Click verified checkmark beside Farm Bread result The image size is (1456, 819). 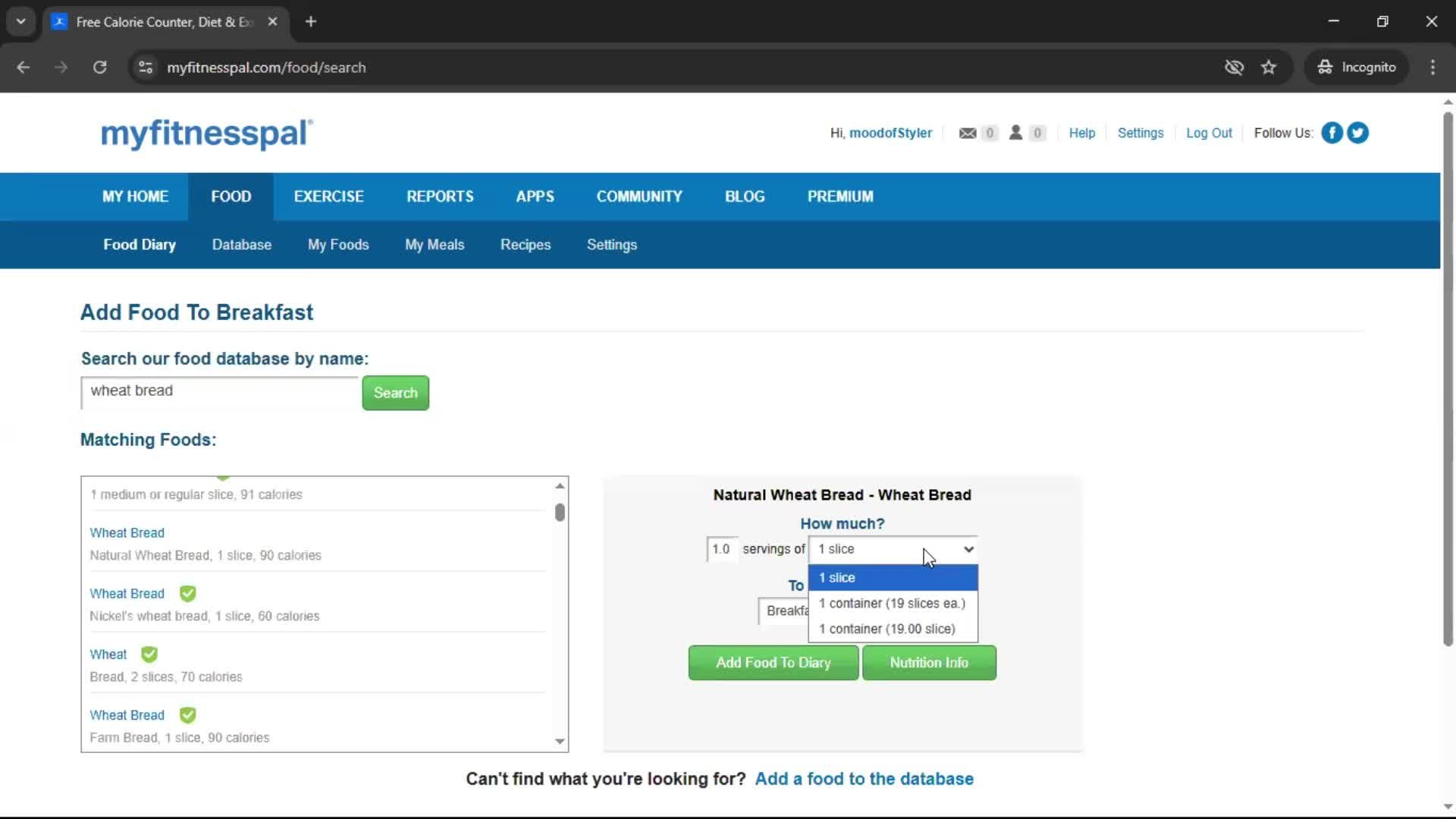click(187, 714)
